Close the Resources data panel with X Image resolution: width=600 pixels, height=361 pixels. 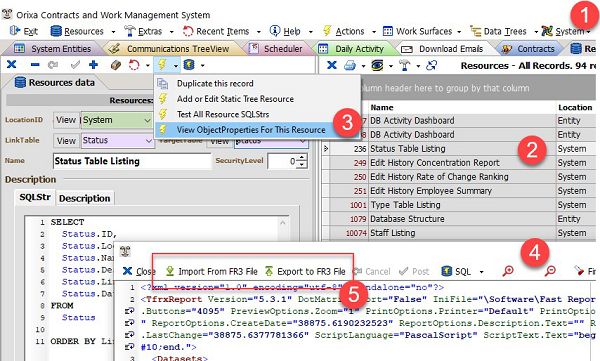click(11, 64)
